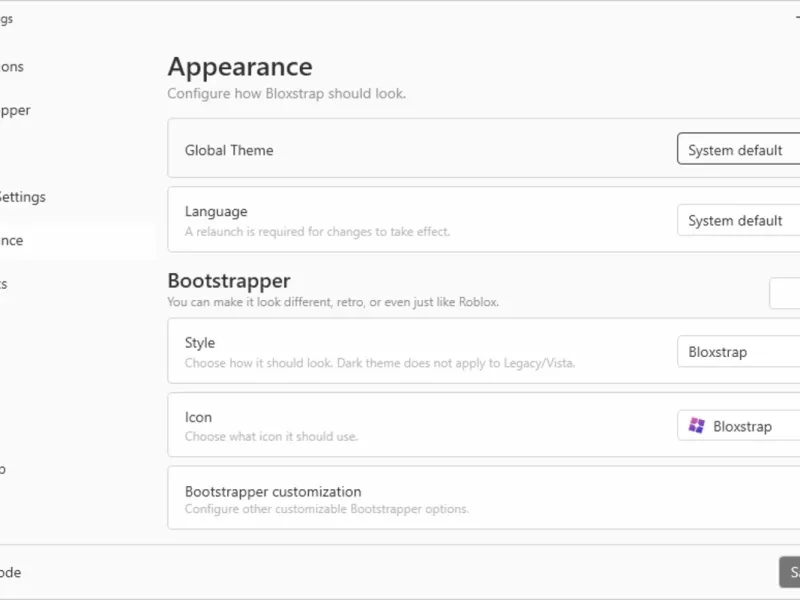Open the Bootstrapper customization card
Screen dimensions: 800x600
click(484, 498)
